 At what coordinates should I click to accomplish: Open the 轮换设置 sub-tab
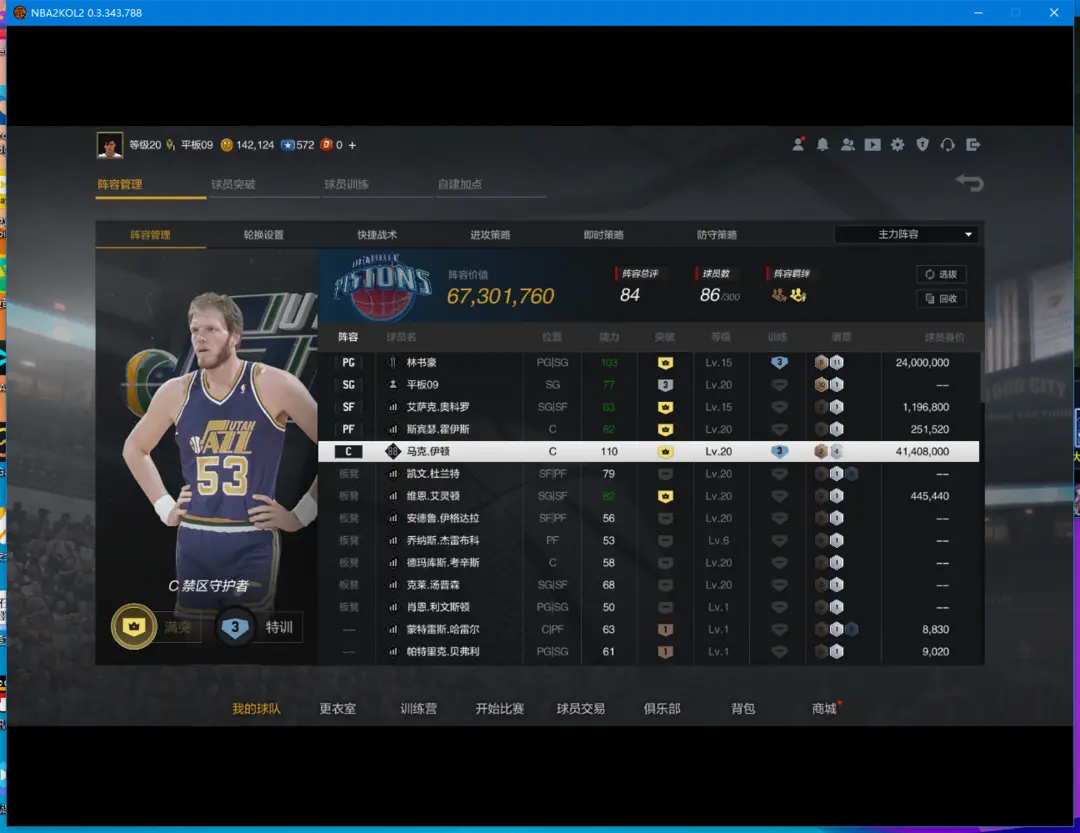click(x=263, y=234)
